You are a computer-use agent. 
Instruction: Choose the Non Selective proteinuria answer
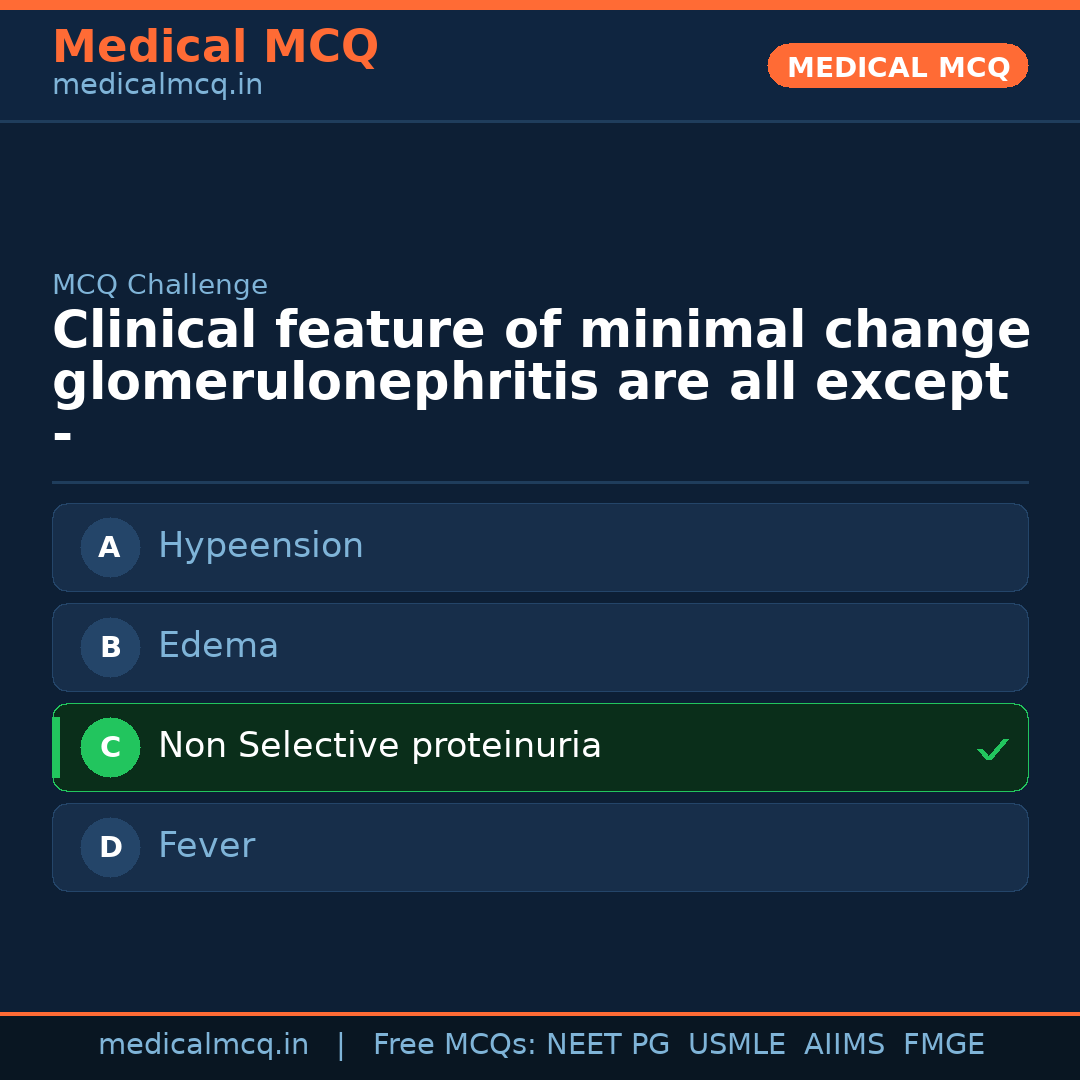(x=379, y=746)
